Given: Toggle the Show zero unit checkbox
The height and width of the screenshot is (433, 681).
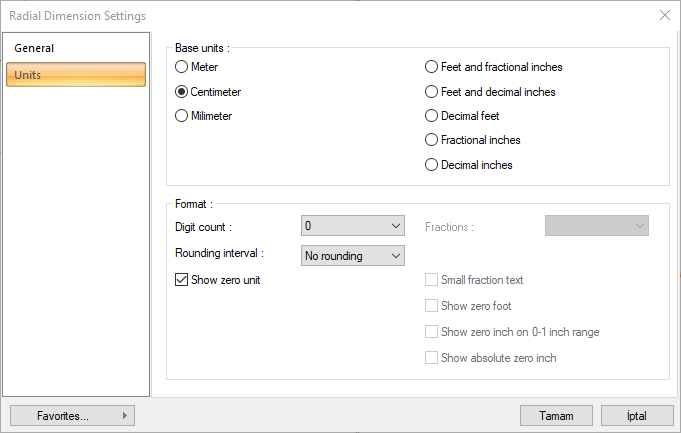Looking at the screenshot, I should click(182, 281).
